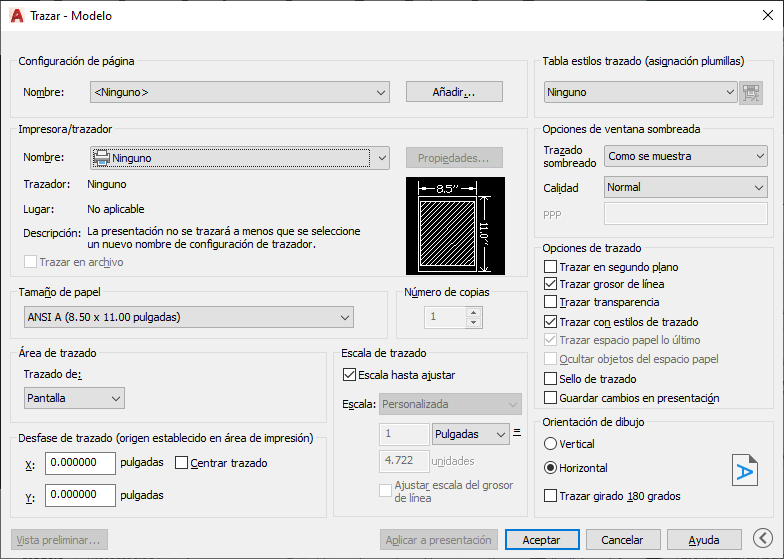Open page setup Nombre dropdown <Ninguno>
Image resolution: width=784 pixels, height=559 pixels.
(x=240, y=92)
